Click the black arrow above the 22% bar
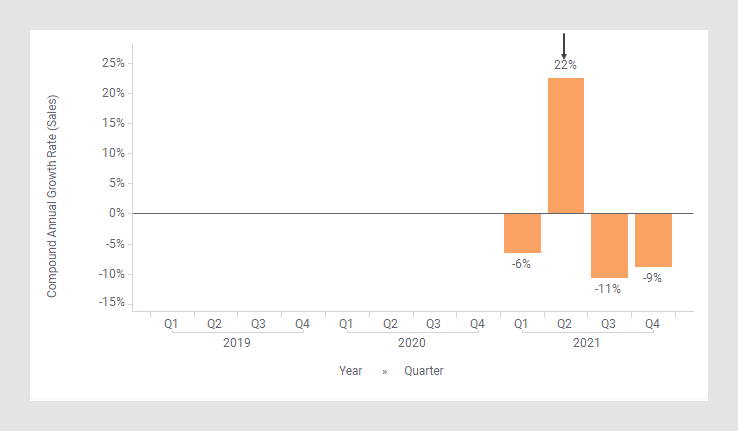Viewport: 738px width, 431px height. coord(564,45)
